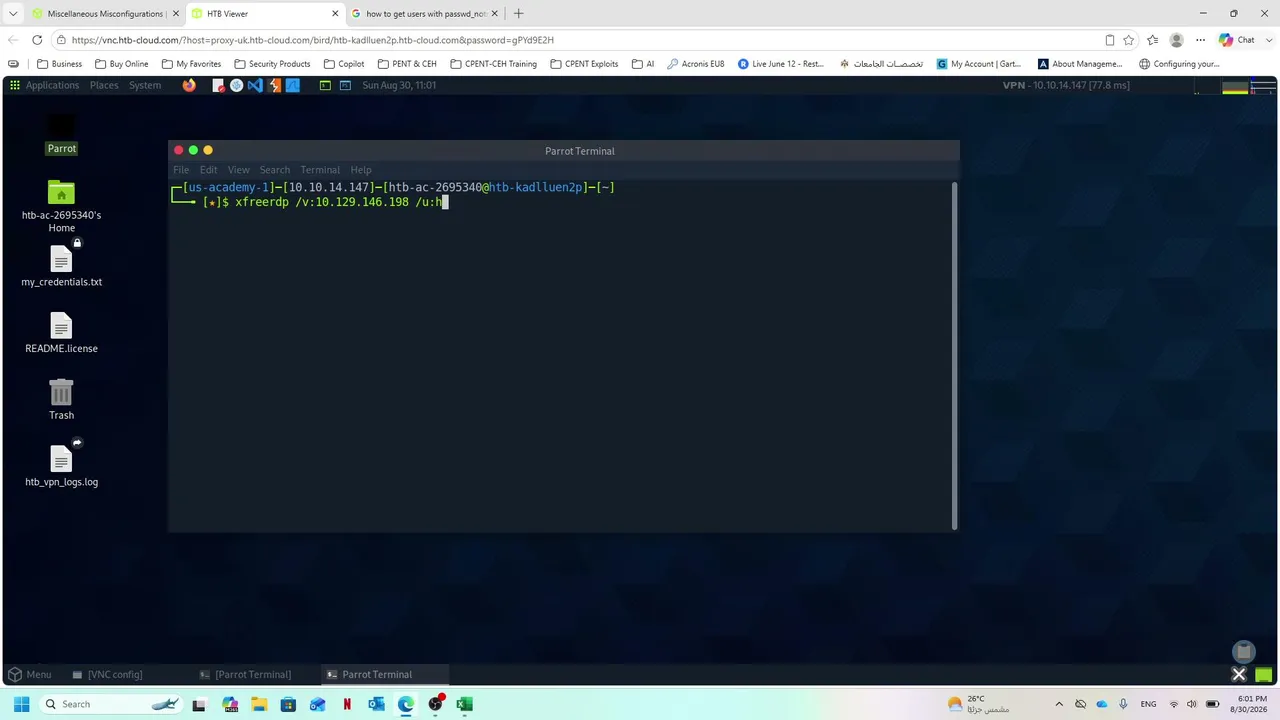Open Task View on the Windows taskbar
The image size is (1280, 720).
(199, 704)
